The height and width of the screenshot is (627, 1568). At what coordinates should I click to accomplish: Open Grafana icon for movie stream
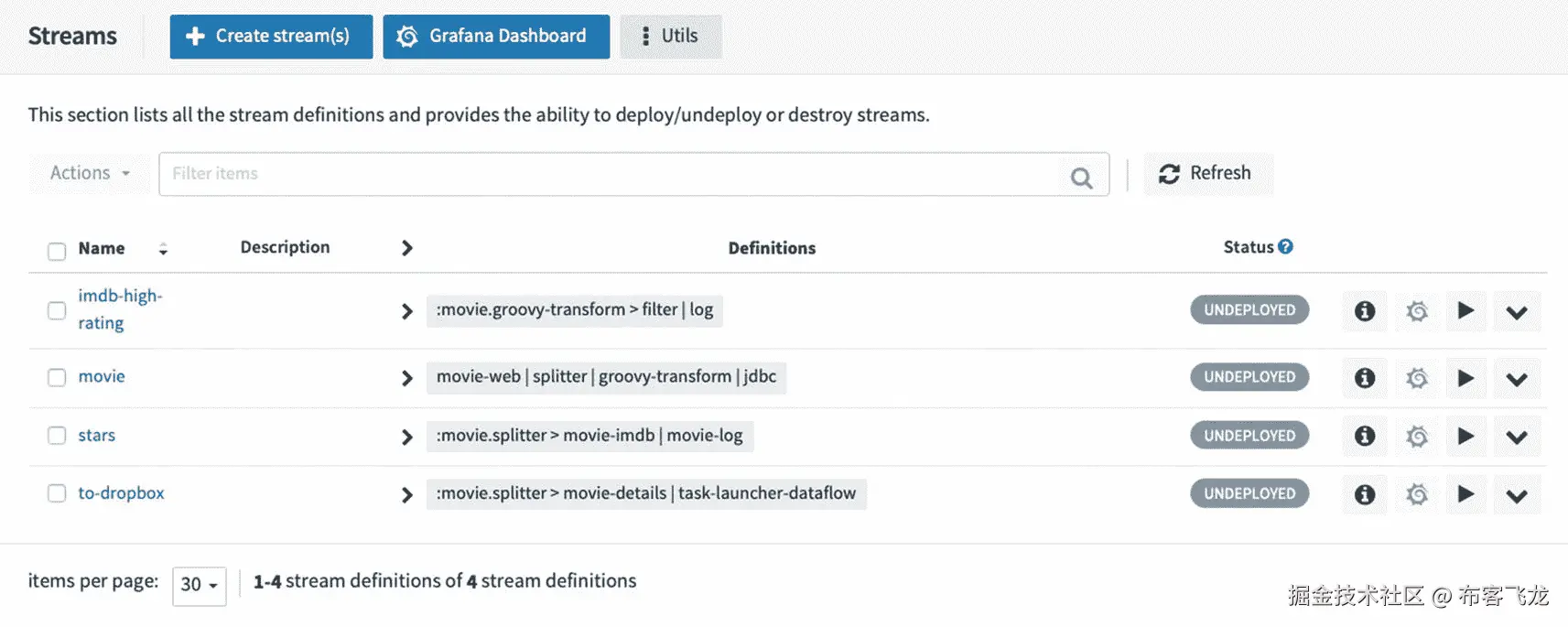click(x=1417, y=378)
